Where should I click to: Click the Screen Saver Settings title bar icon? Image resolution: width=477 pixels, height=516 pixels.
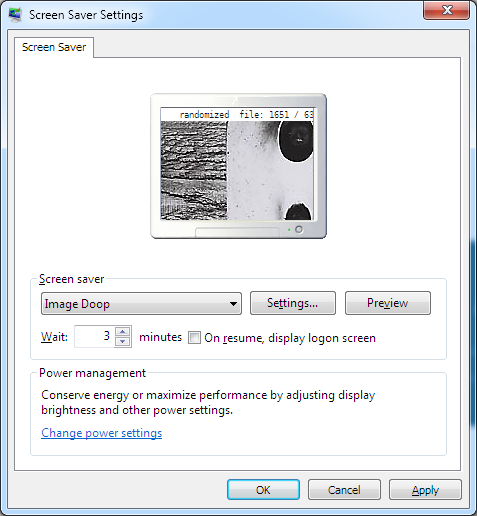point(15,15)
